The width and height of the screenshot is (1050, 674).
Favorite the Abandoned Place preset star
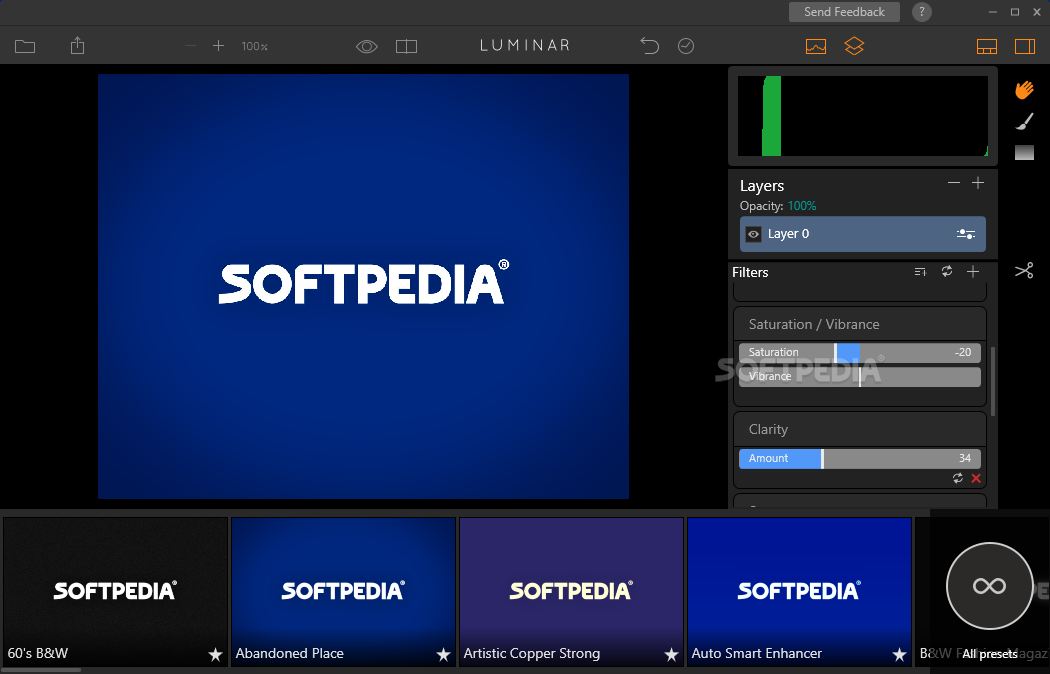click(x=443, y=654)
